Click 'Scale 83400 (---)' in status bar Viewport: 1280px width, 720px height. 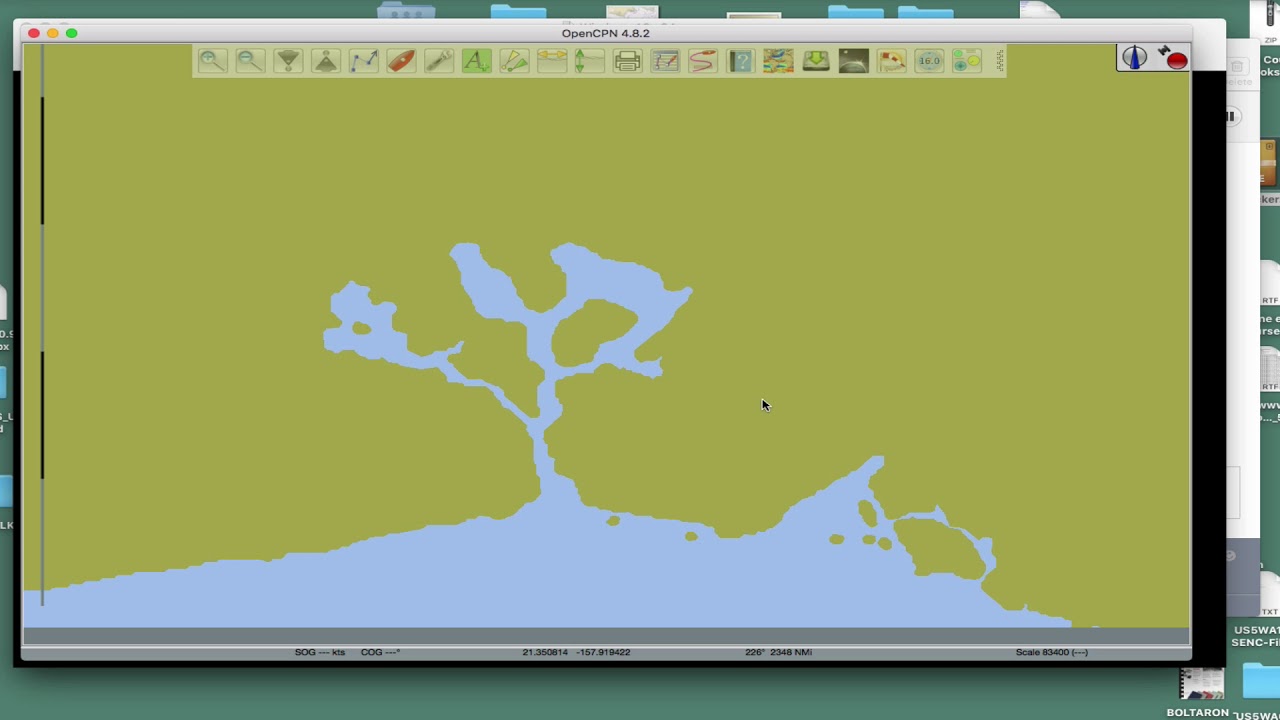(1052, 652)
